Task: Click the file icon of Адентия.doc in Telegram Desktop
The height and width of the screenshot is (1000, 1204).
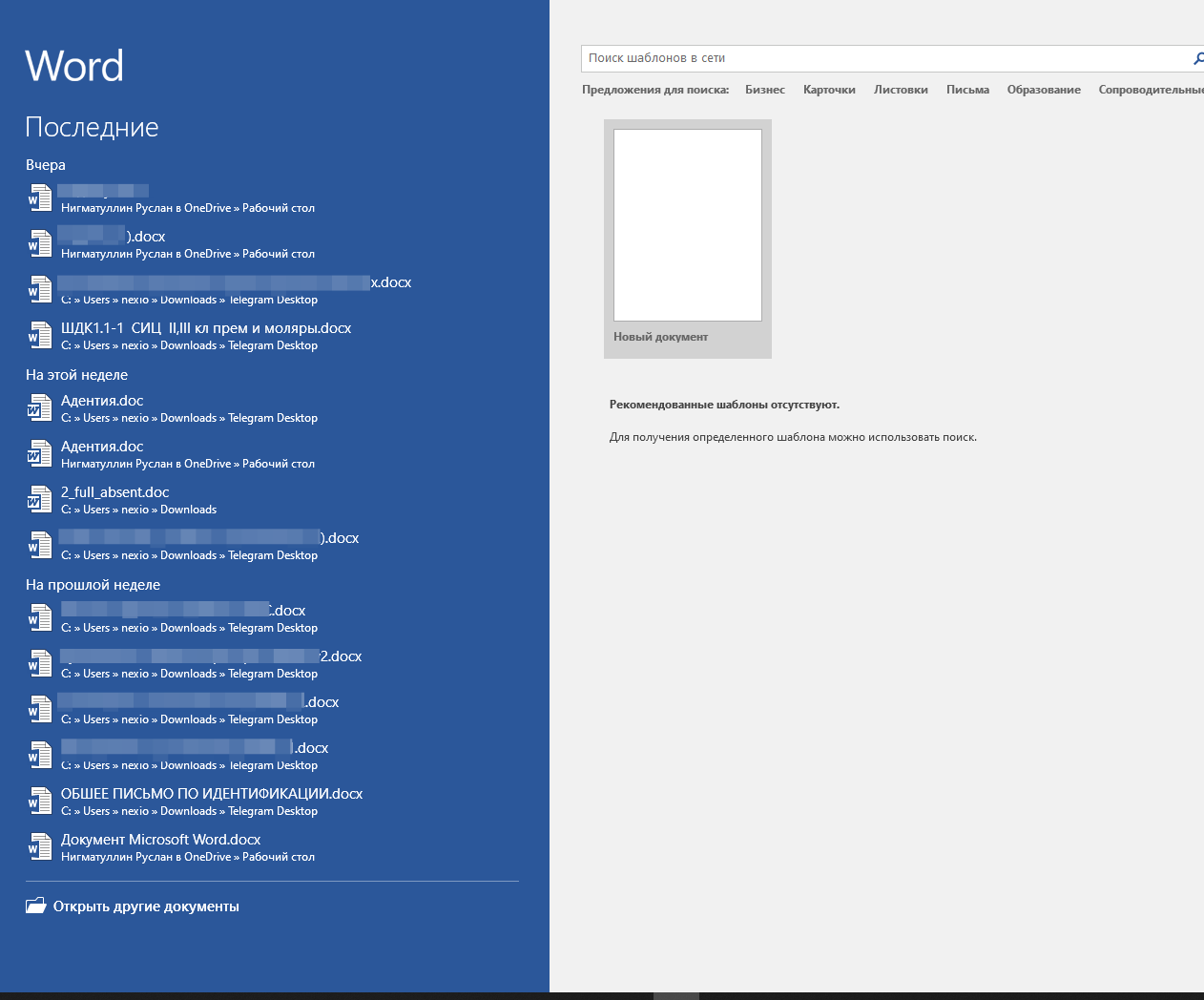Action: coord(39,408)
